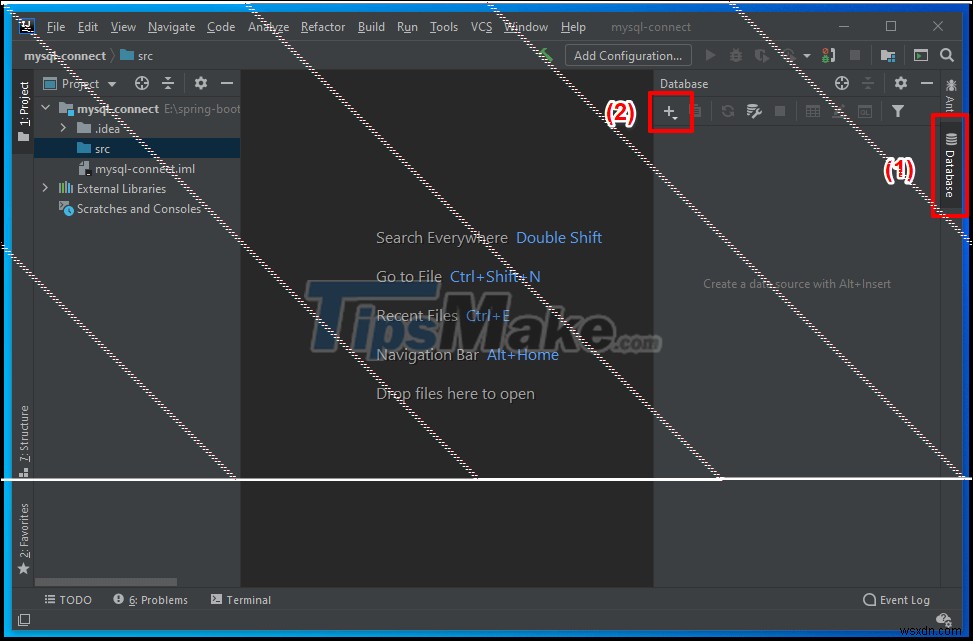The height and width of the screenshot is (641, 973).
Task: Click the new data source plus icon
Action: coord(671,110)
